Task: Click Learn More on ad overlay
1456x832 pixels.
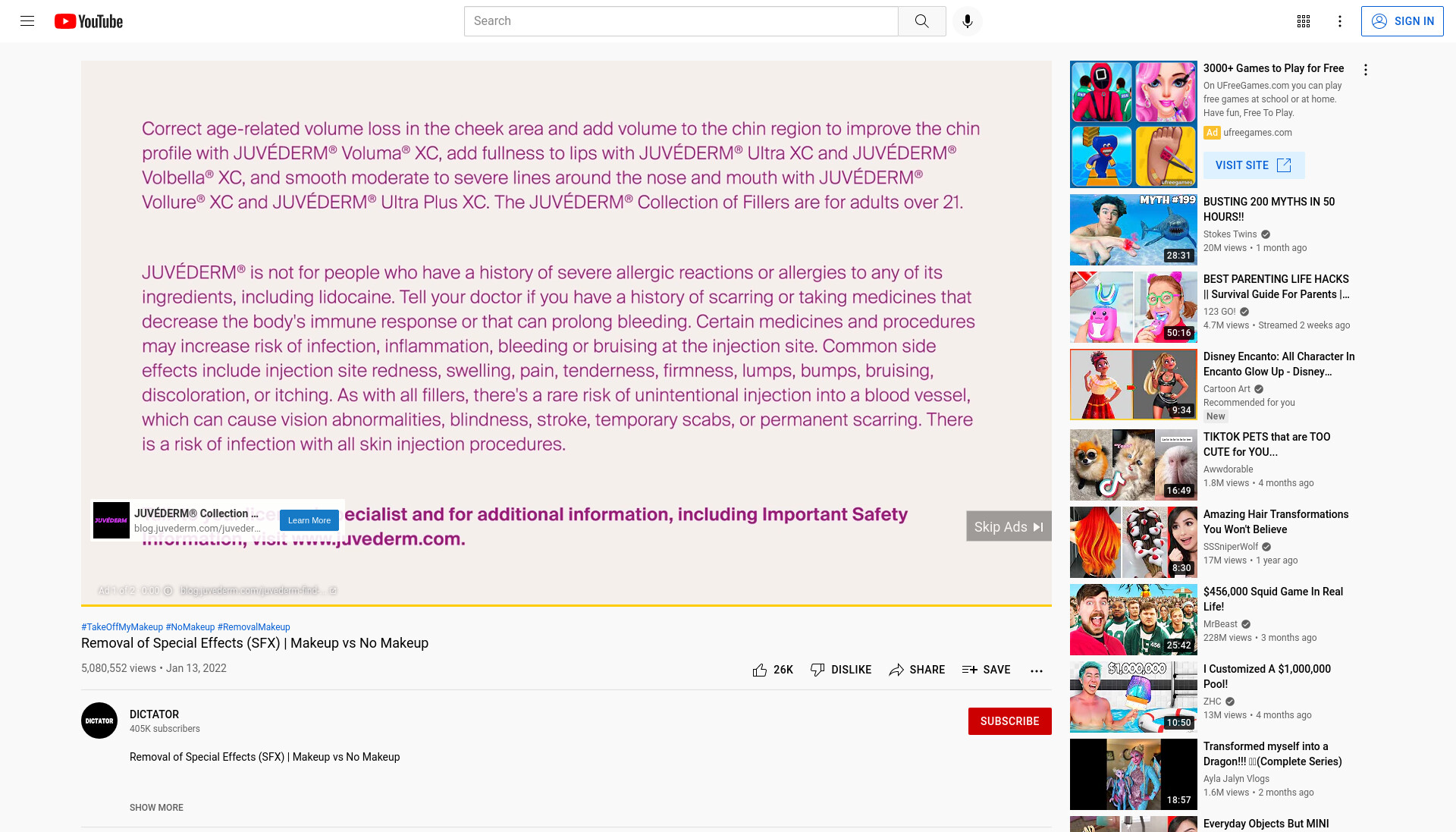Action: [x=309, y=520]
